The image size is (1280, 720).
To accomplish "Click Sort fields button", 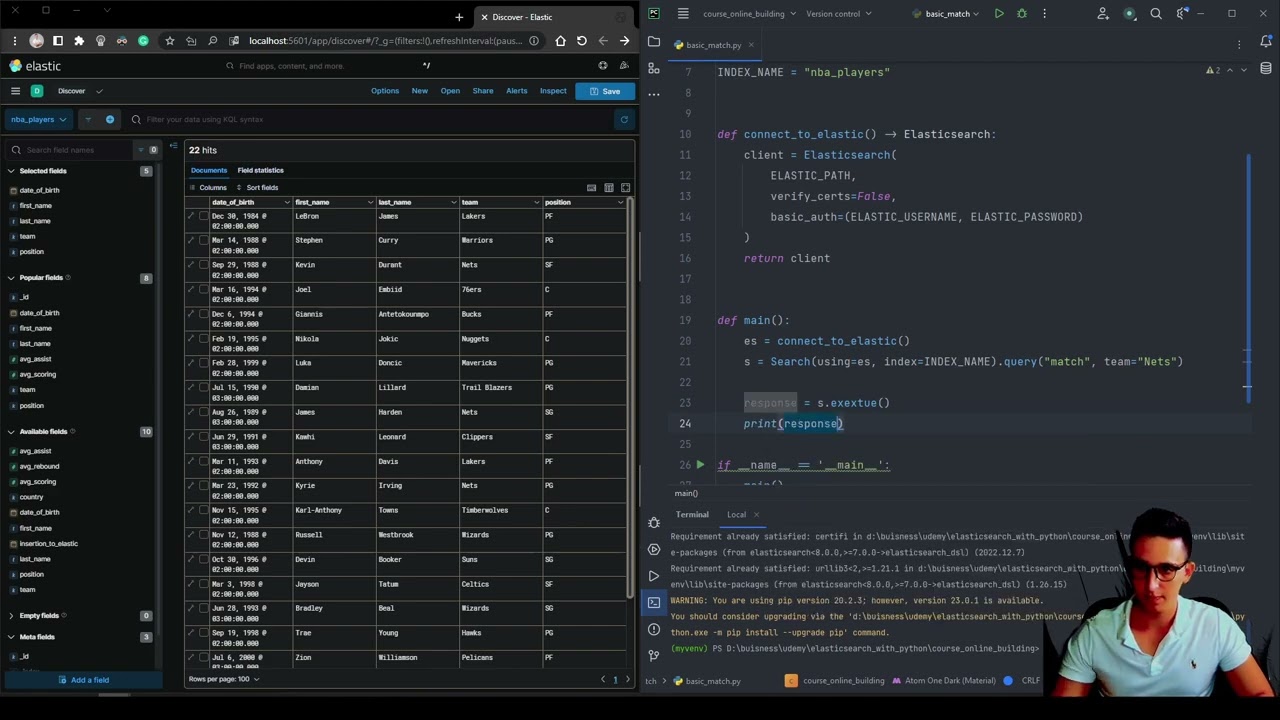I will (x=257, y=188).
